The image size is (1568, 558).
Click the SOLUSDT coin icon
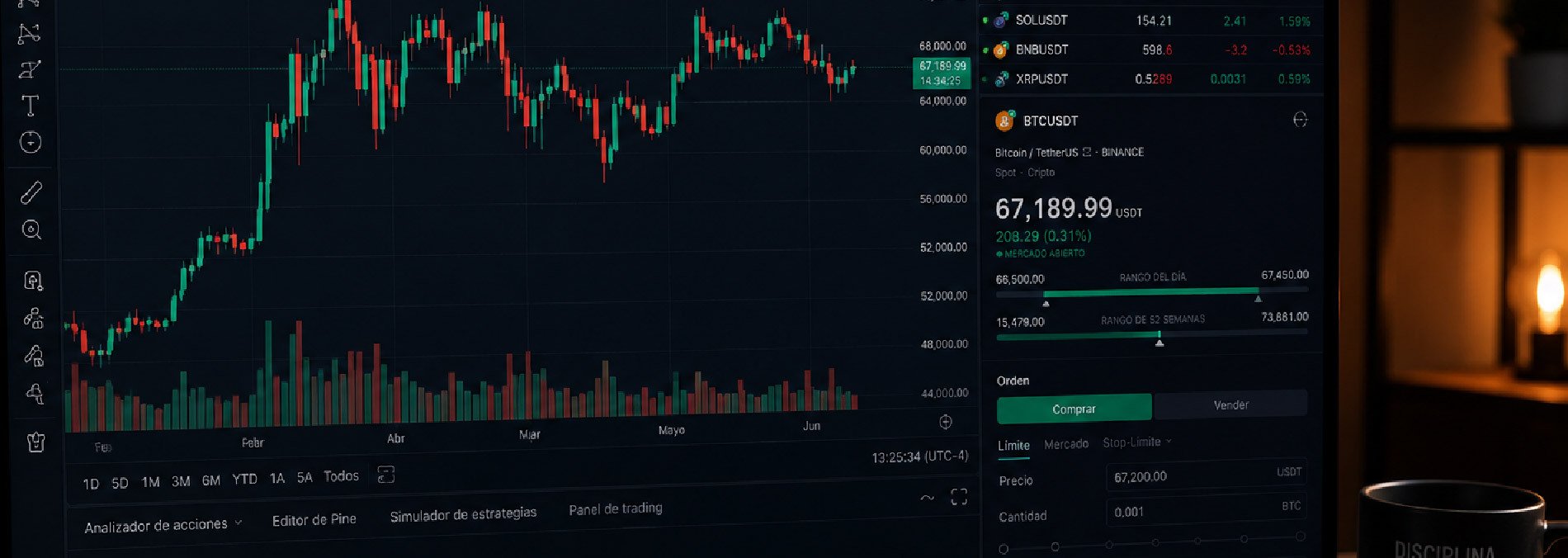[x=1000, y=20]
